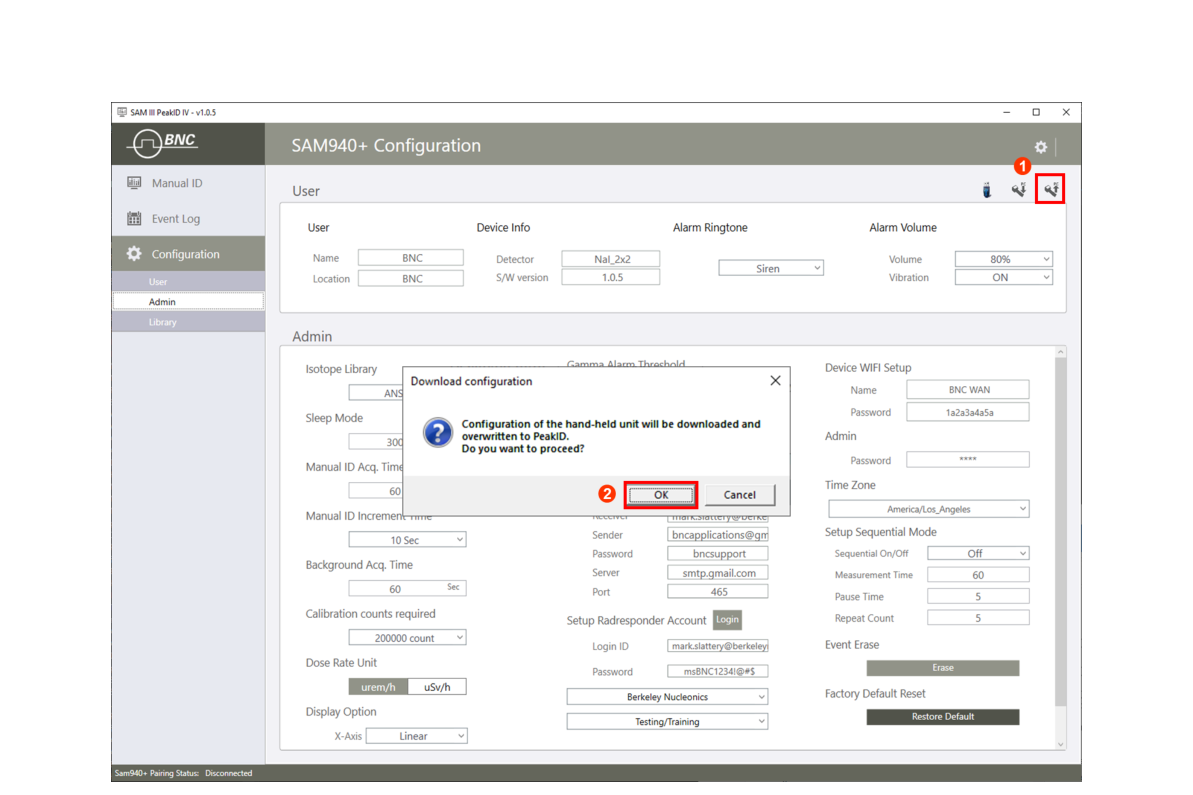Click the Detector NaI_2x2 field
Screen dimensions: 1193x795
click(x=611, y=259)
